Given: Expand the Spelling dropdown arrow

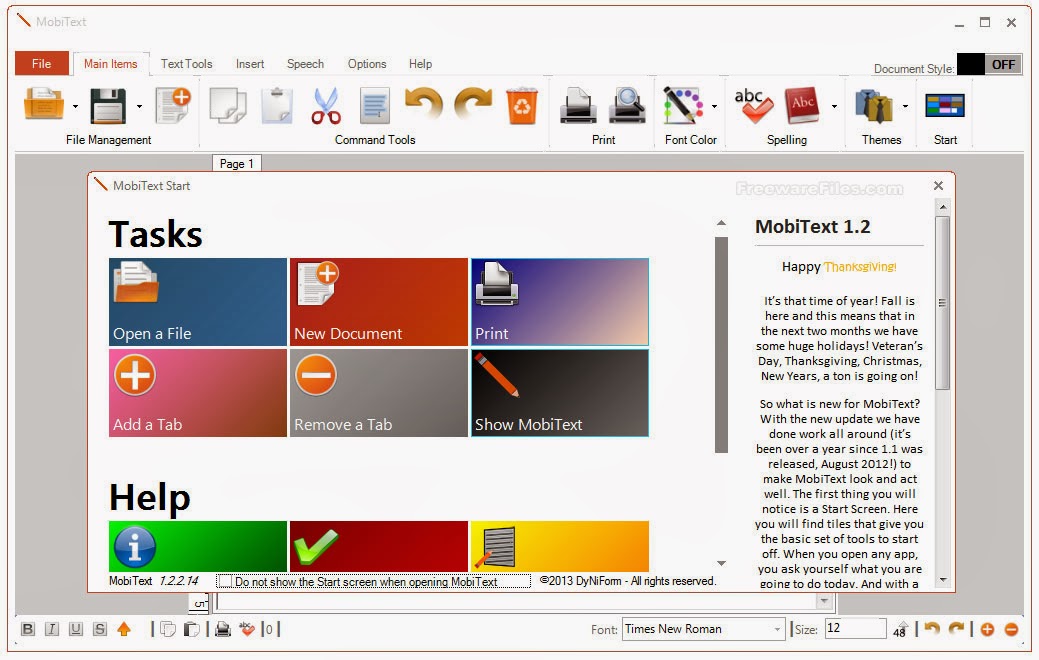Looking at the screenshot, I should (834, 106).
